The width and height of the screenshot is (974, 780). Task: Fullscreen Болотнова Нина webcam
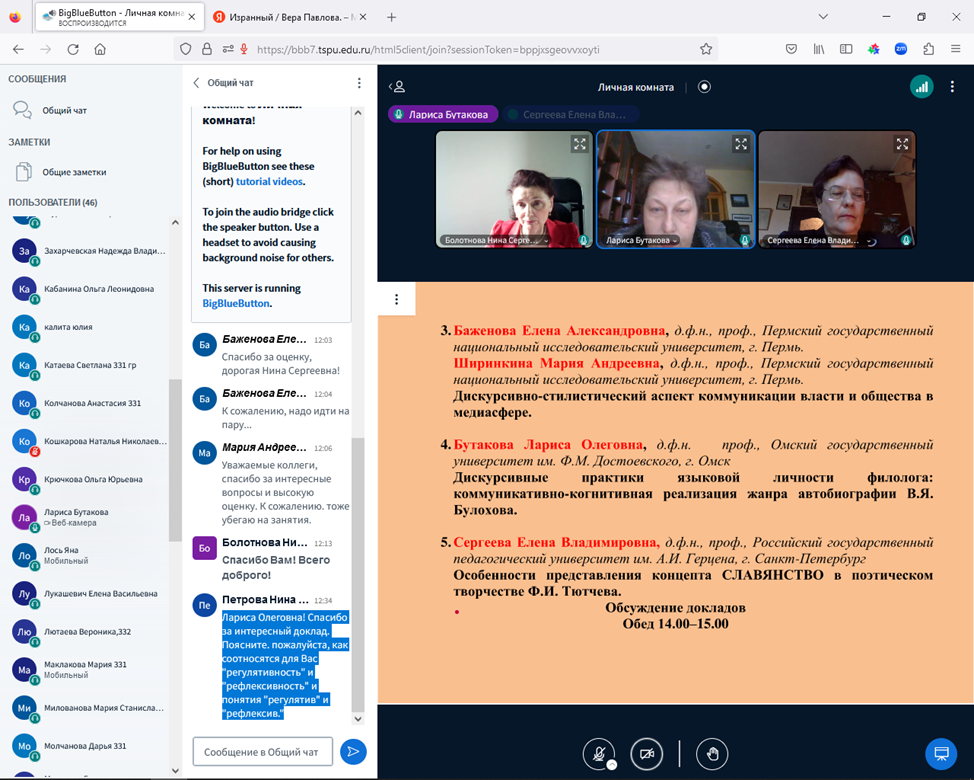pos(580,144)
